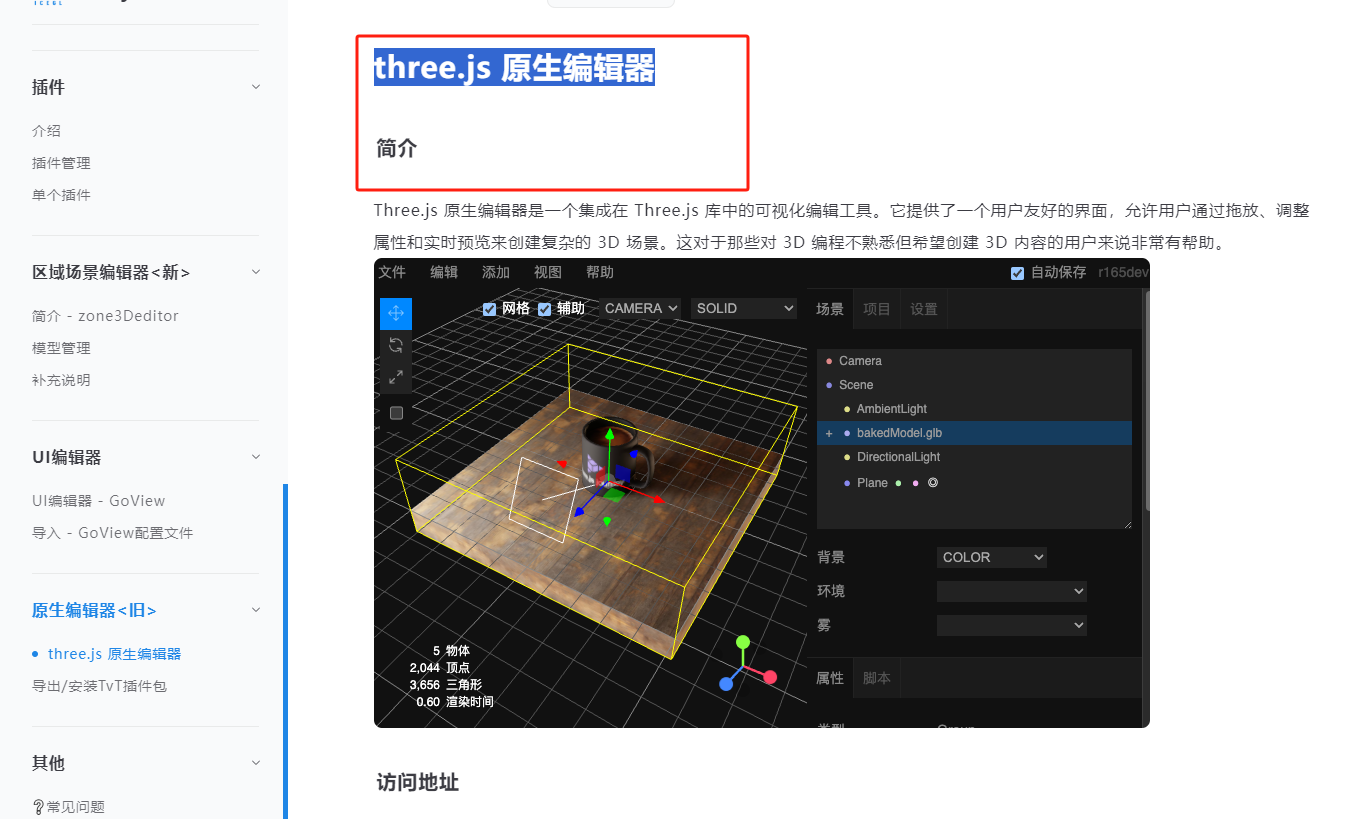The width and height of the screenshot is (1358, 819).
Task: Open the 文件 menu in the editor
Action: (x=392, y=272)
